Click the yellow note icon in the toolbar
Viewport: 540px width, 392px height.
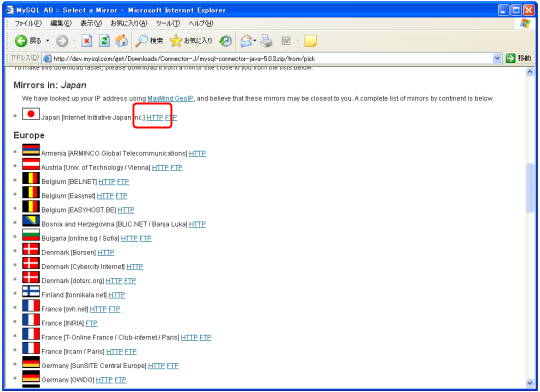pos(310,41)
